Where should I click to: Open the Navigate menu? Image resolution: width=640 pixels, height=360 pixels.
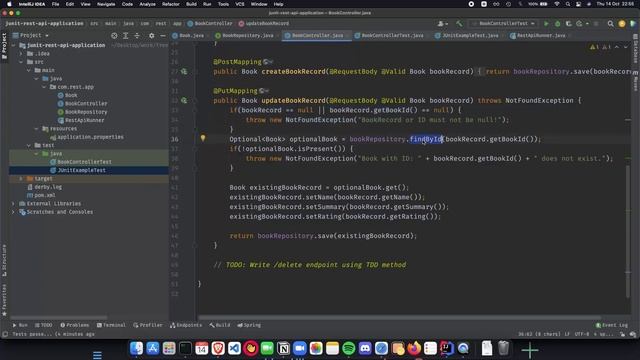coord(106,4)
